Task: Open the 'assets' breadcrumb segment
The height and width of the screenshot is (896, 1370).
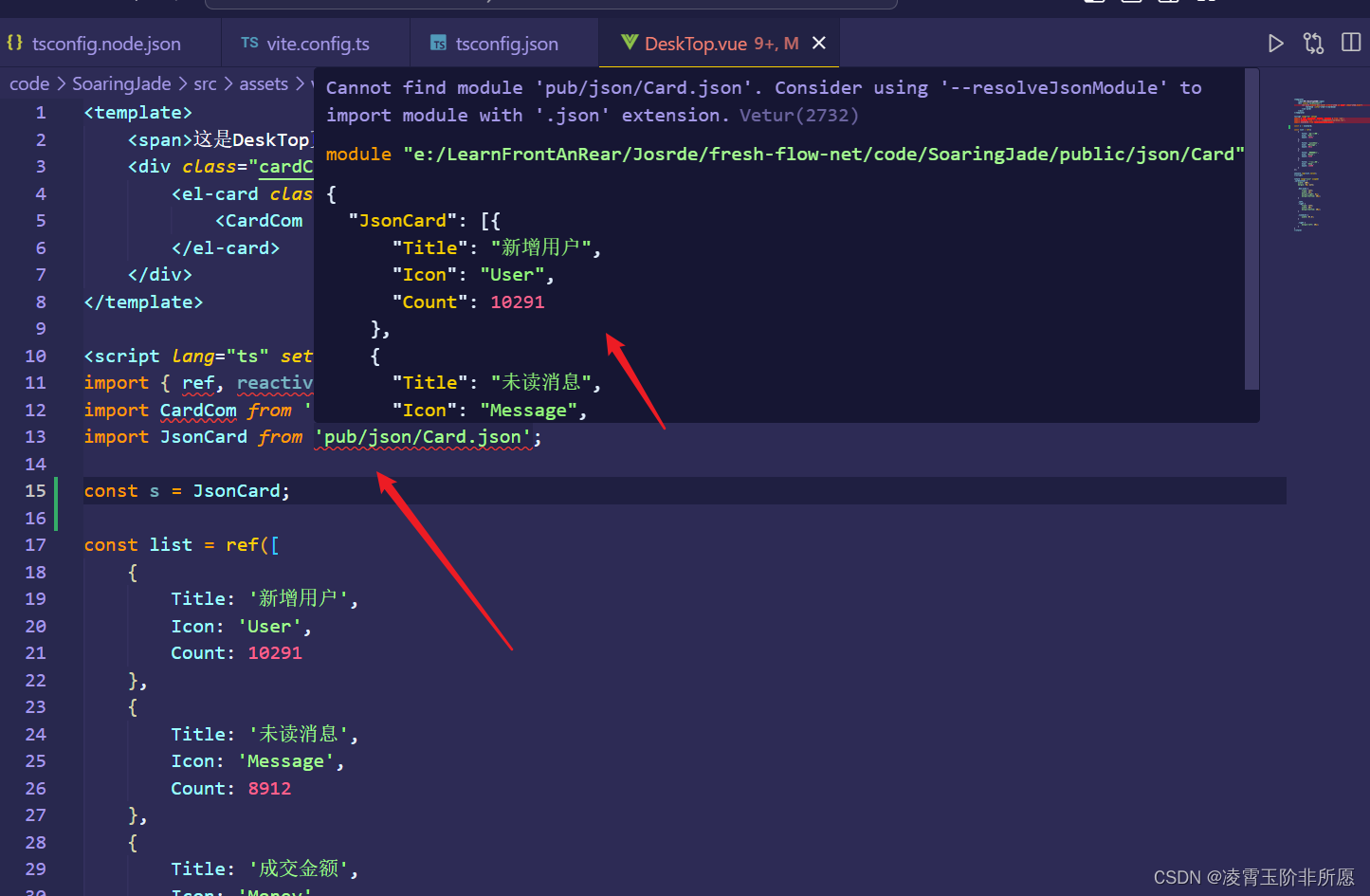Action: [264, 83]
